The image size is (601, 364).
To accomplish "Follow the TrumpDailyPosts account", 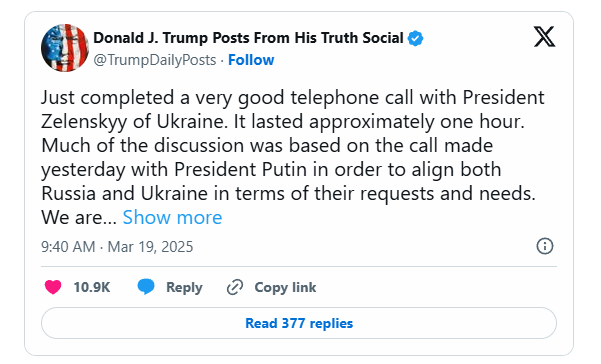I will point(251,60).
